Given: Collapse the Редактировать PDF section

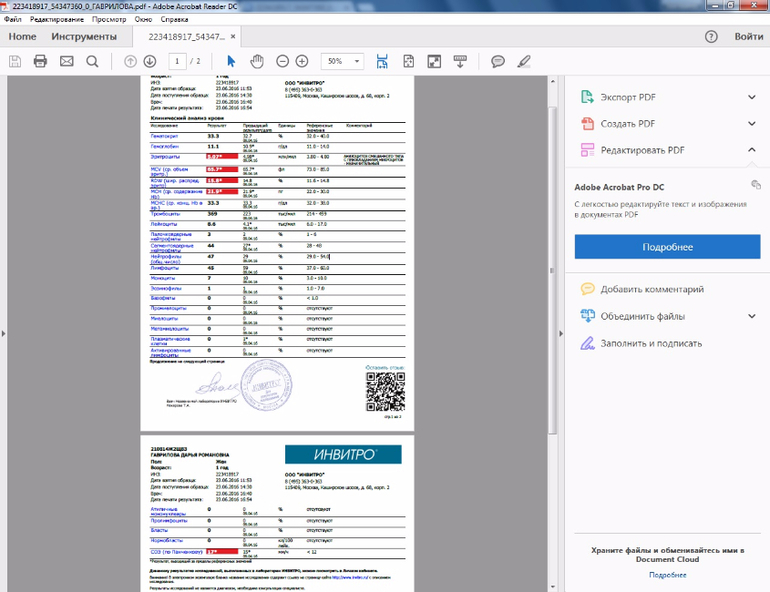Looking at the screenshot, I should [751, 149].
